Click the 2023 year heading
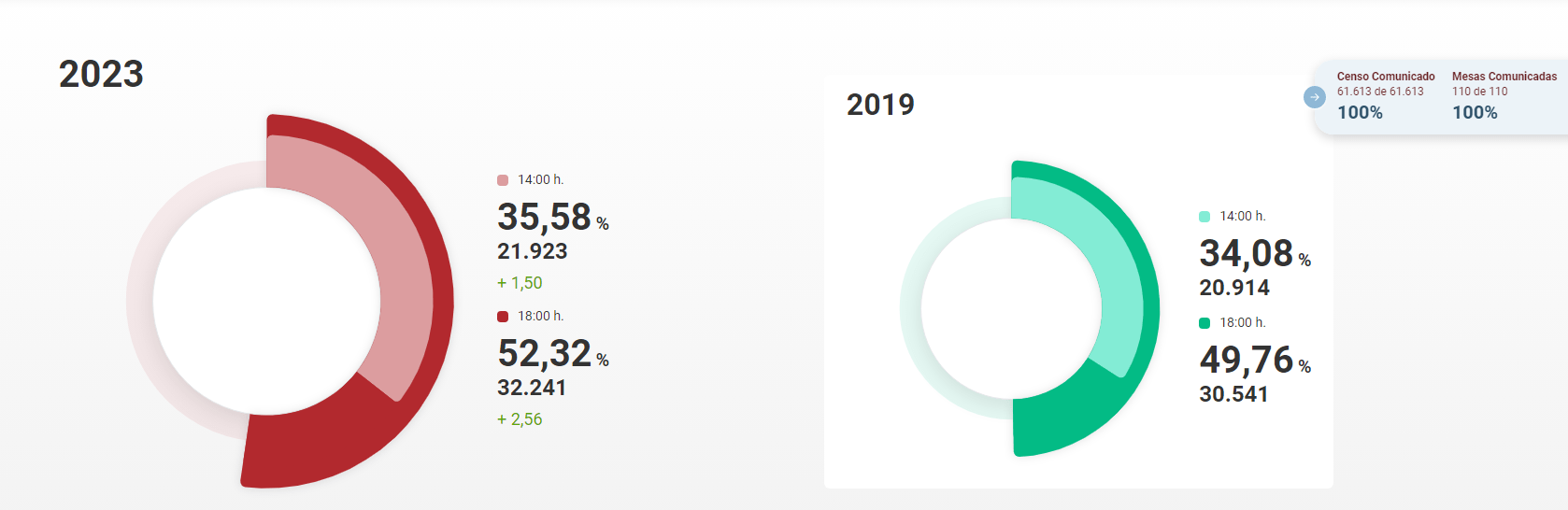This screenshot has width=1568, height=510. (x=101, y=75)
